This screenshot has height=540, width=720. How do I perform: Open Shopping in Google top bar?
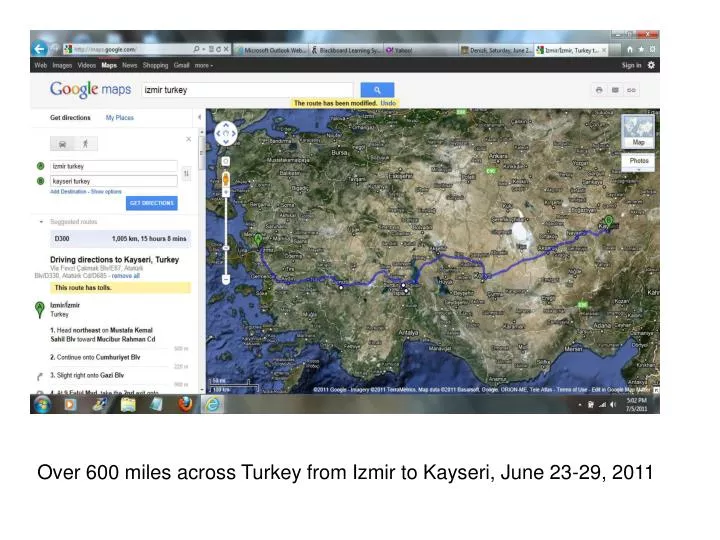(155, 66)
